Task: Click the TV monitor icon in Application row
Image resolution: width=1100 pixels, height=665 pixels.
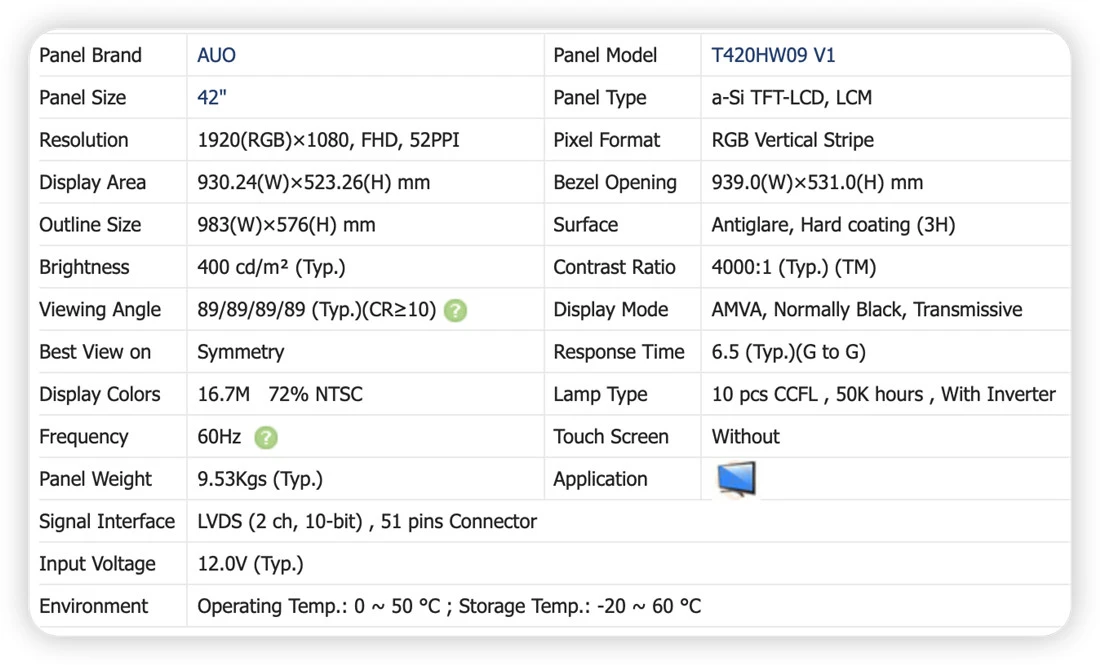Action: pos(737,479)
